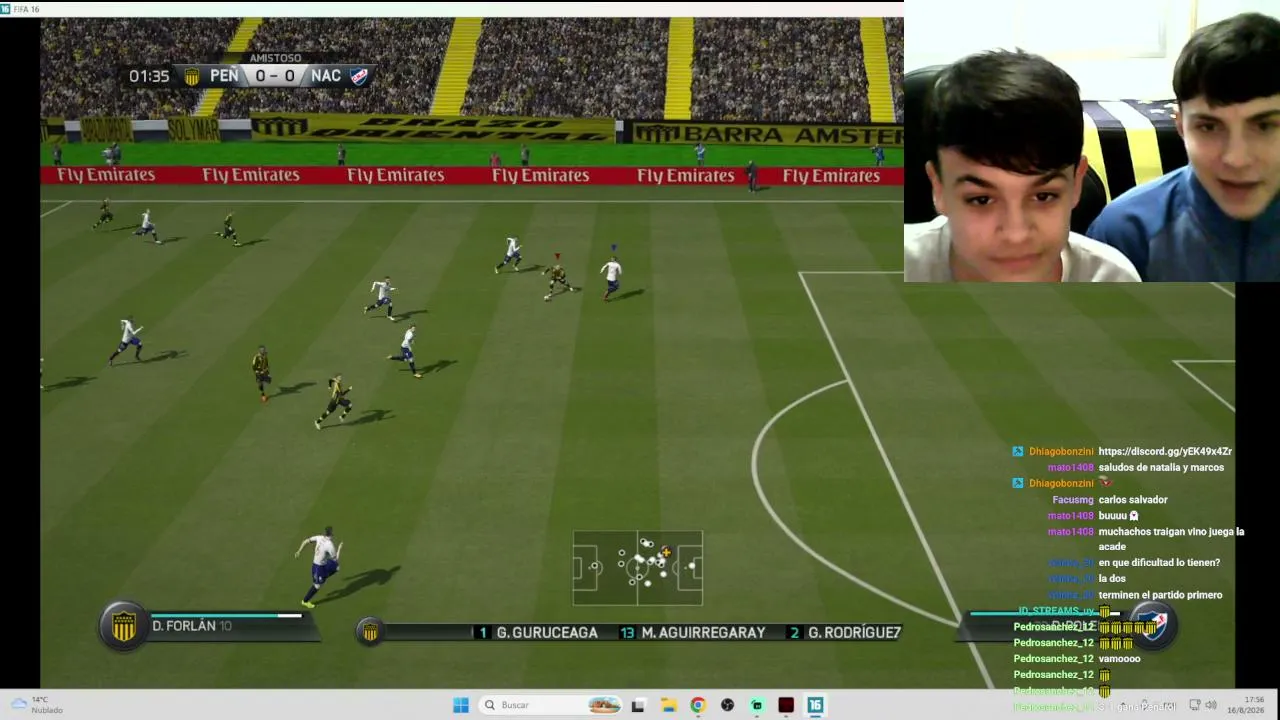Image resolution: width=1280 pixels, height=720 pixels.
Task: Click the Pedrosanchez_12 username beside 'vamoooo'
Action: pyautogui.click(x=1054, y=659)
